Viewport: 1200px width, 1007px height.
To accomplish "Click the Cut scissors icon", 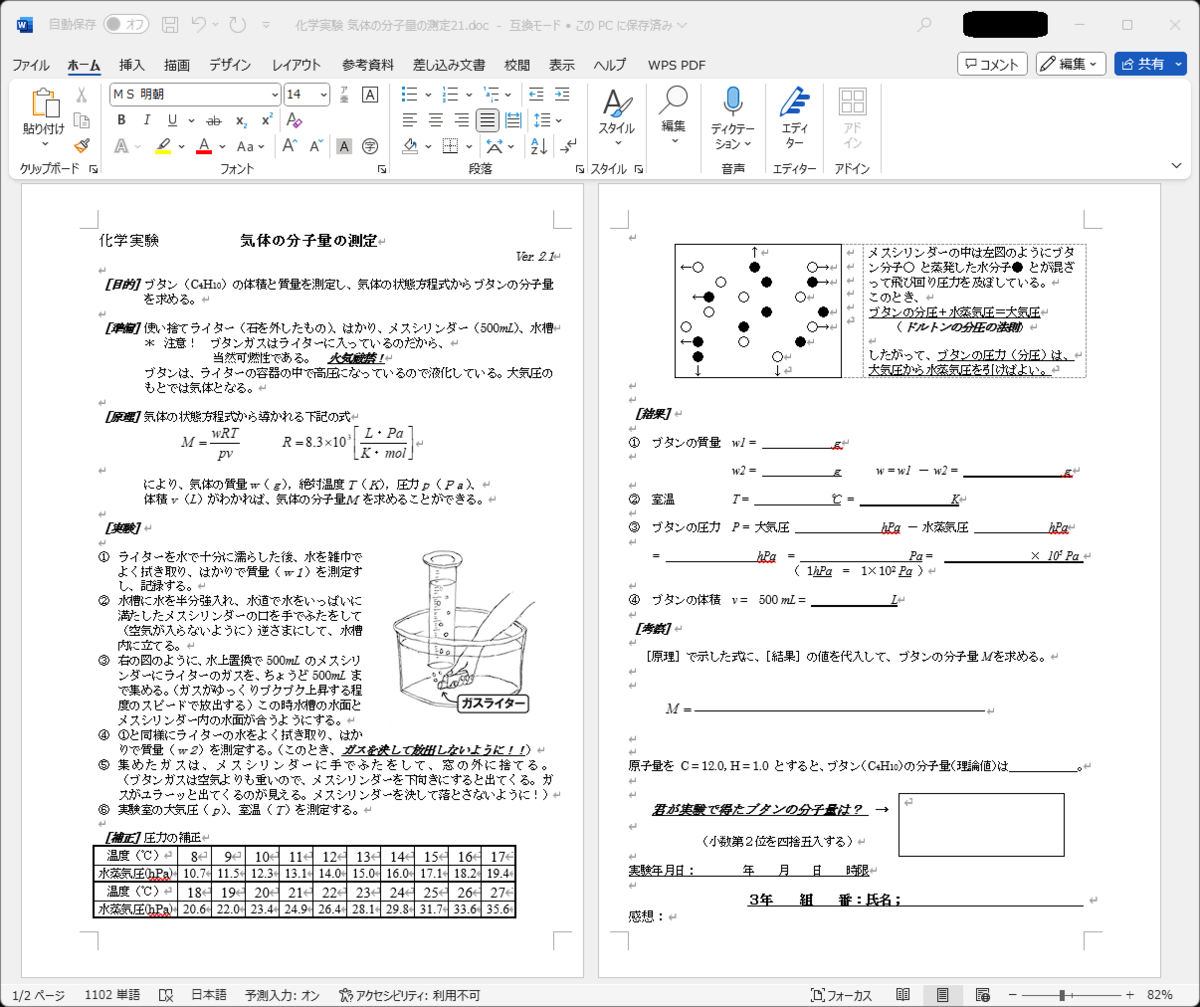I will [81, 95].
